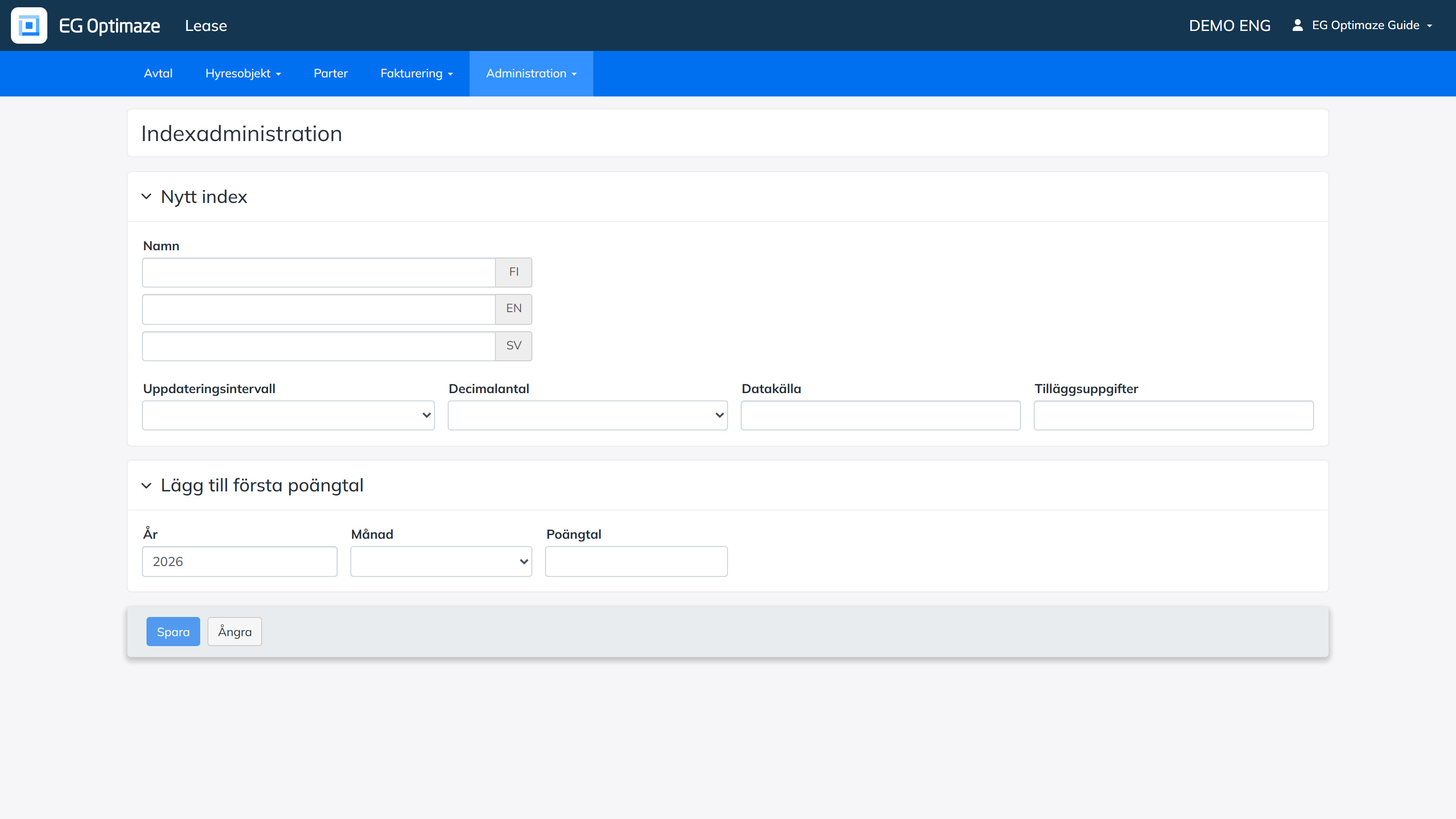
Task: Click the user profile icon
Action: [1297, 25]
